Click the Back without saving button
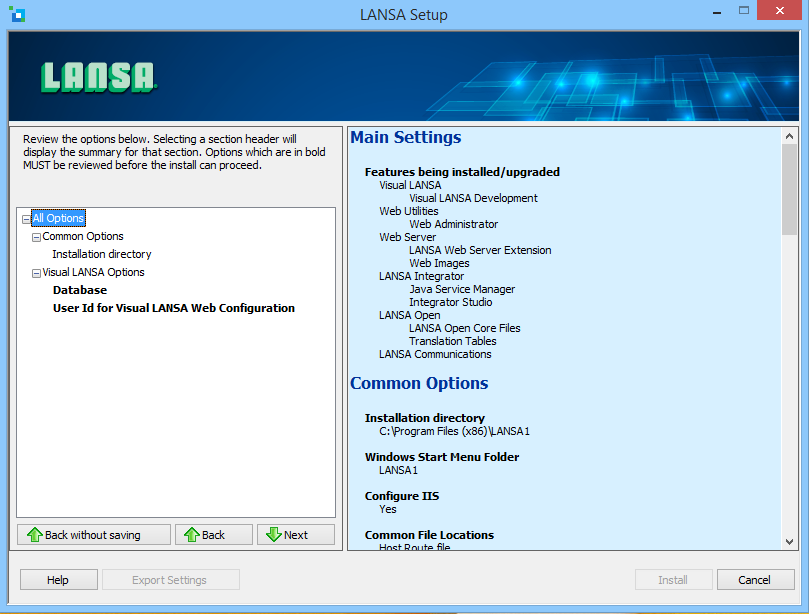Viewport: 809px width, 614px height. point(94,535)
